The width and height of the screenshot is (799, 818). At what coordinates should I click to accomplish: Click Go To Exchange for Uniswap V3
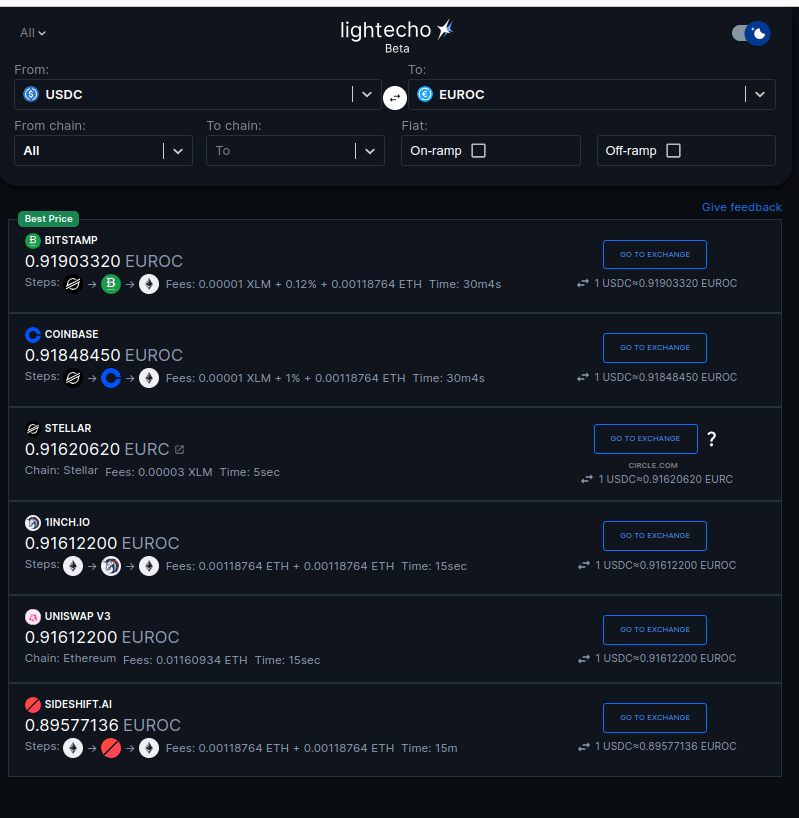point(655,630)
